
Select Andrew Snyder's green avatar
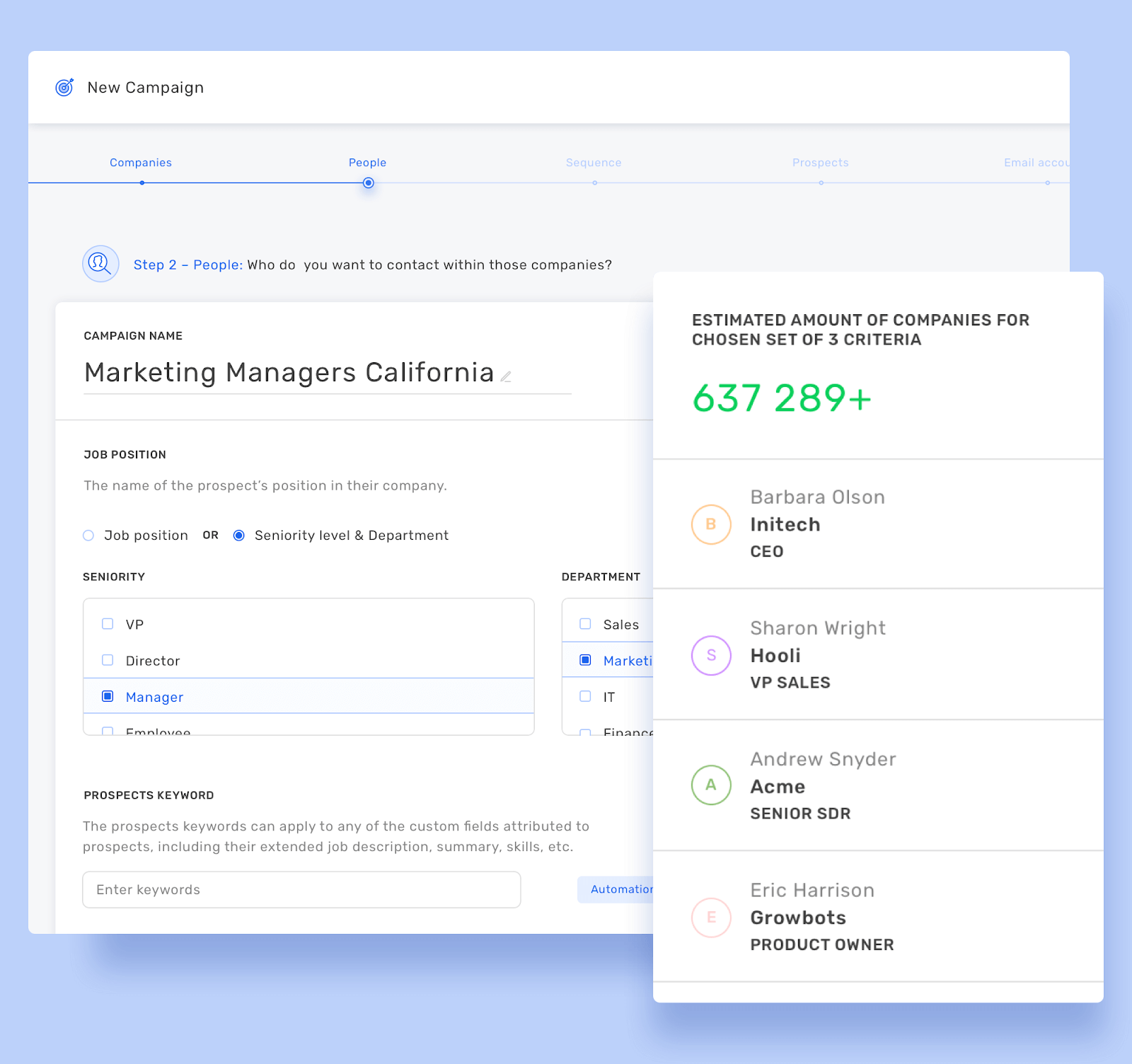710,785
